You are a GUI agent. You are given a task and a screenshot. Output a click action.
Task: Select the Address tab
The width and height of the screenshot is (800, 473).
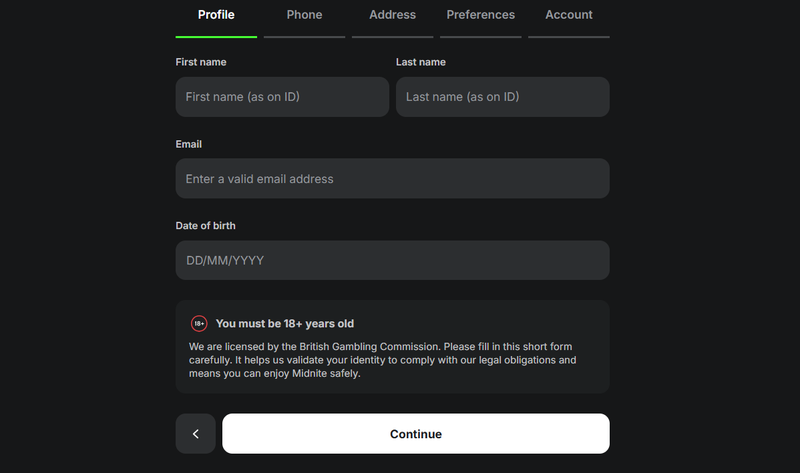[392, 15]
